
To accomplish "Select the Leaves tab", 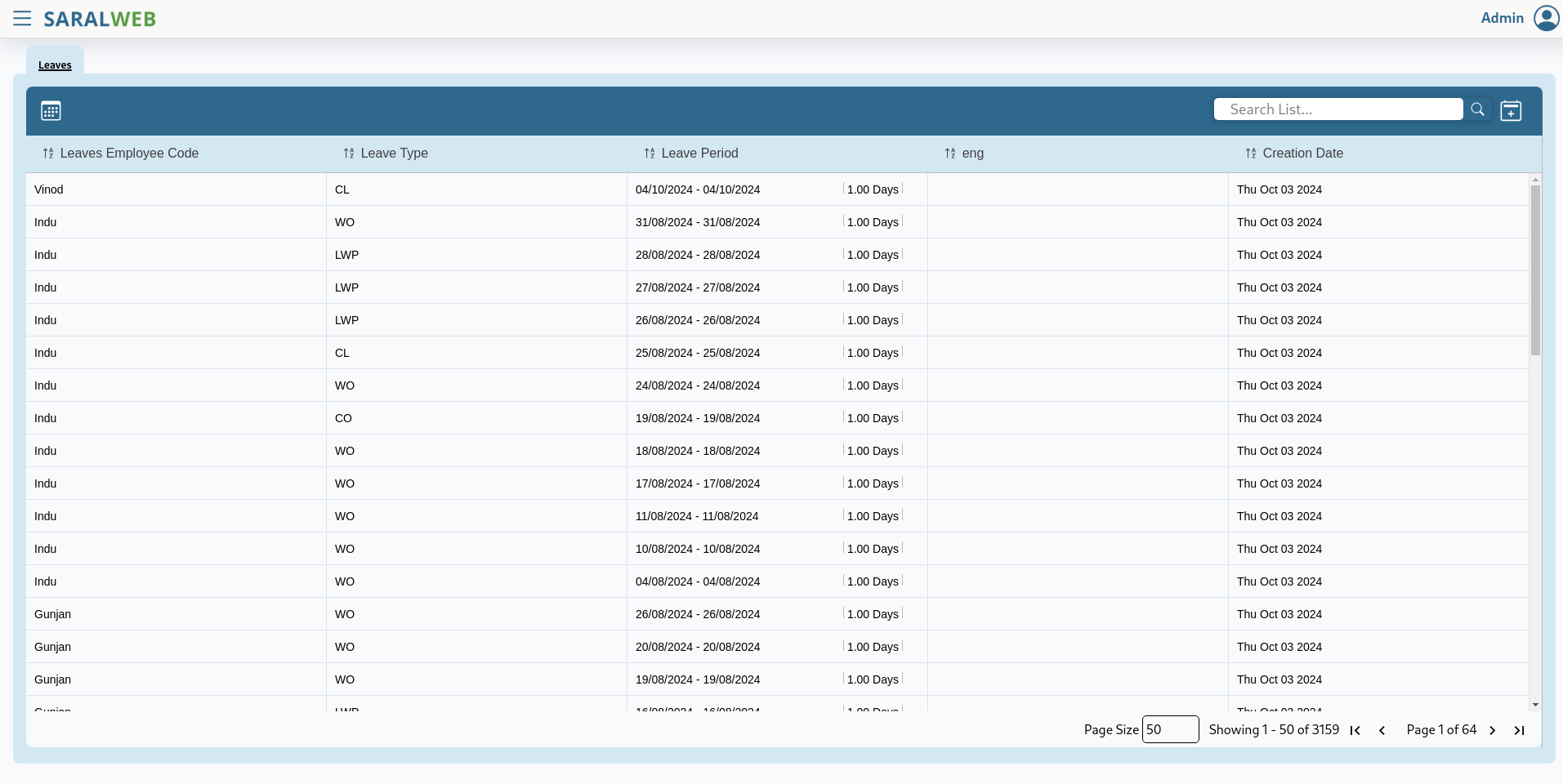I will coord(55,65).
